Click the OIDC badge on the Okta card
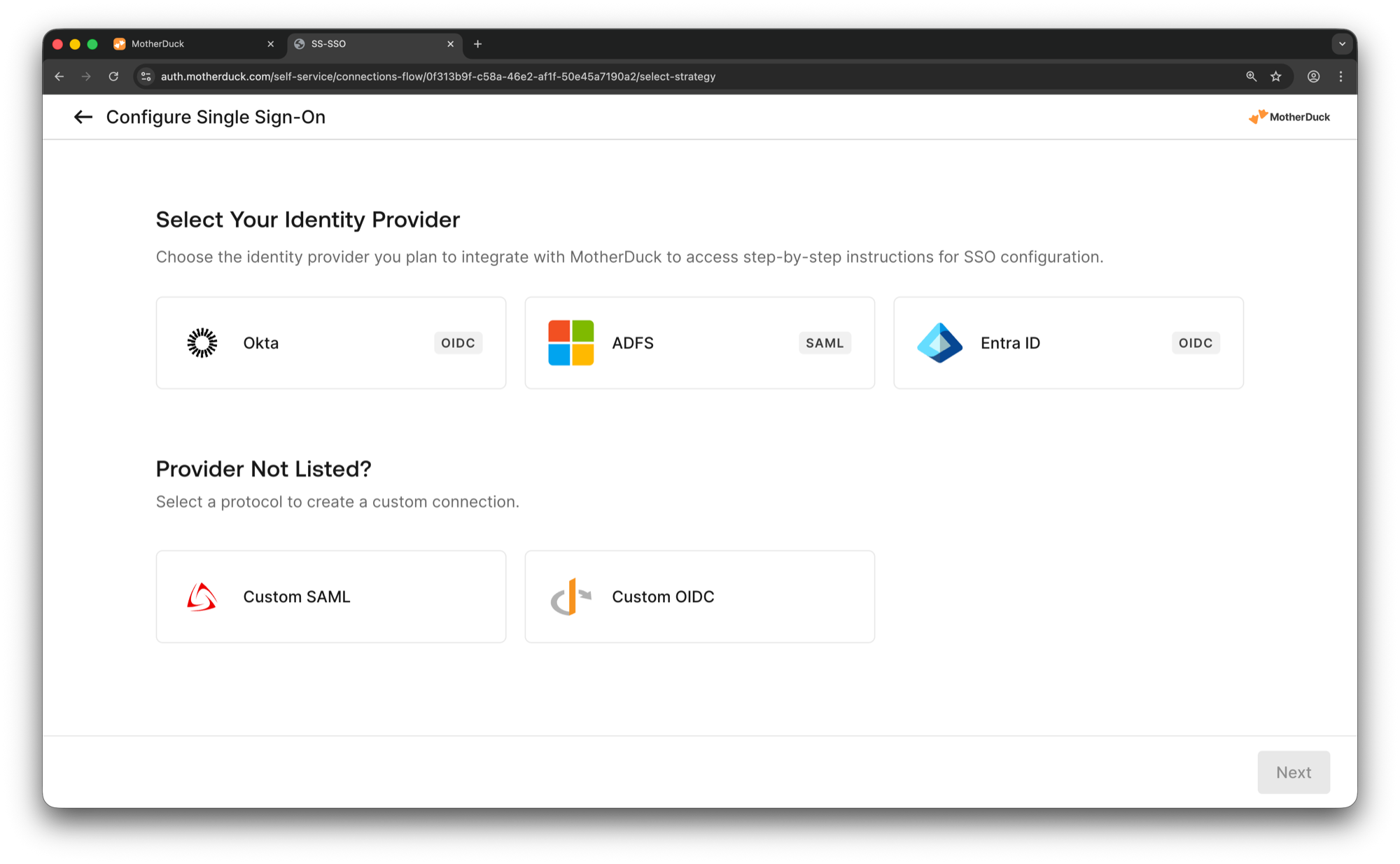1400x864 pixels. point(458,342)
